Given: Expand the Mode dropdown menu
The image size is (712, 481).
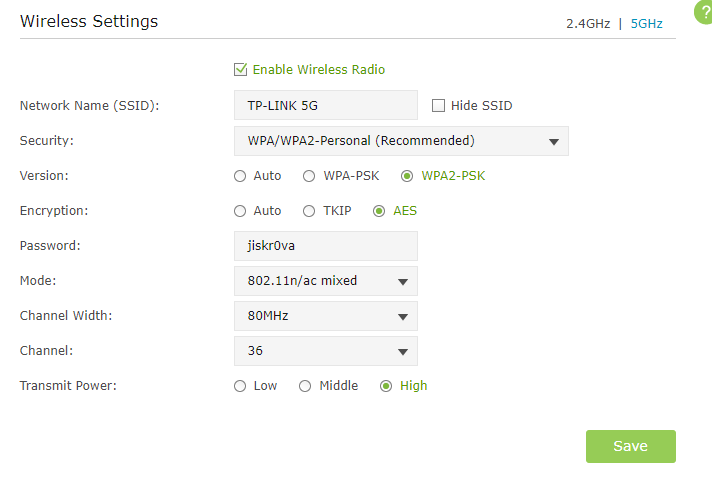Looking at the screenshot, I should (x=325, y=281).
